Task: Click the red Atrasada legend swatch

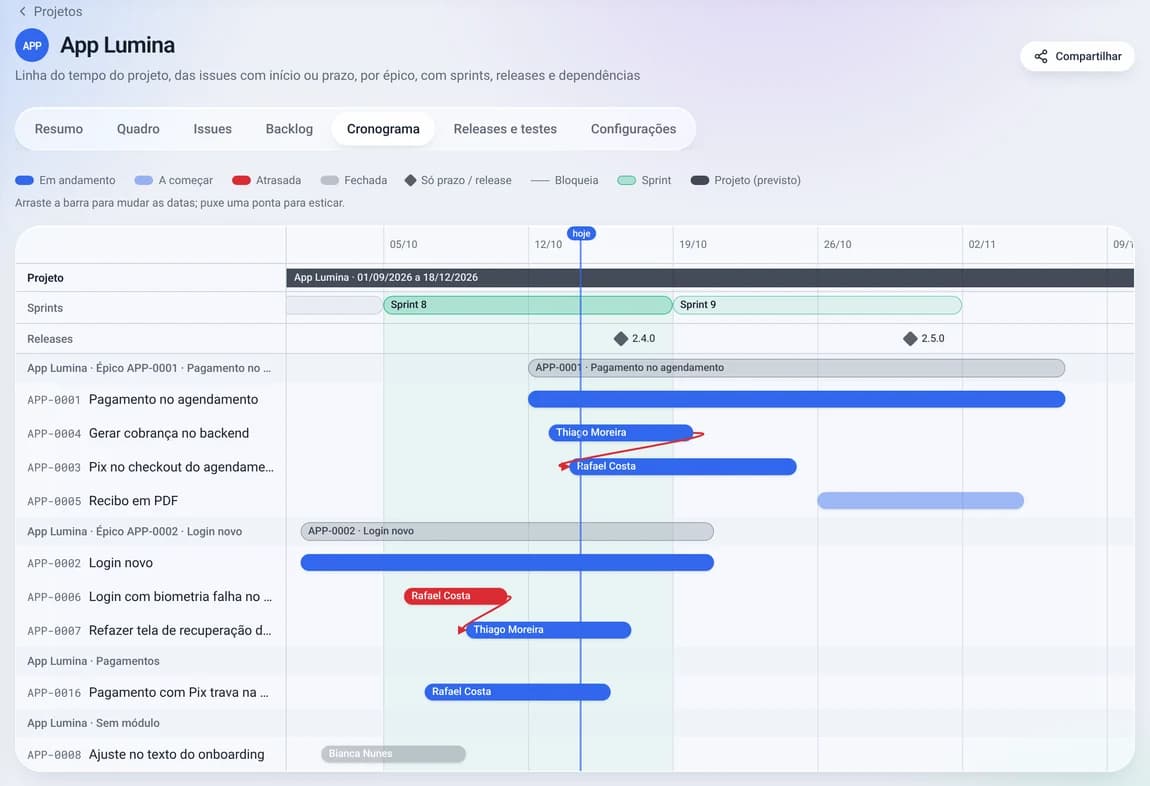Action: pos(241,180)
